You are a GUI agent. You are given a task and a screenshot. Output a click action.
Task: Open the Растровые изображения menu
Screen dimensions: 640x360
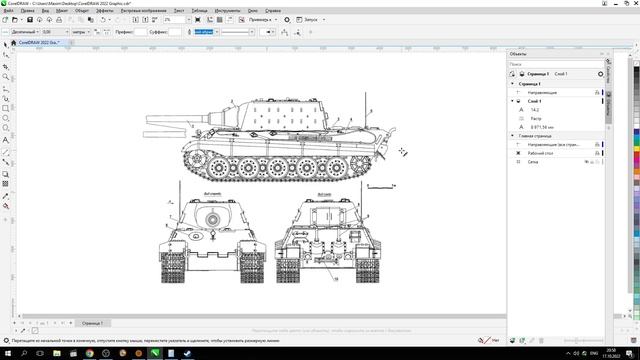[143, 11]
